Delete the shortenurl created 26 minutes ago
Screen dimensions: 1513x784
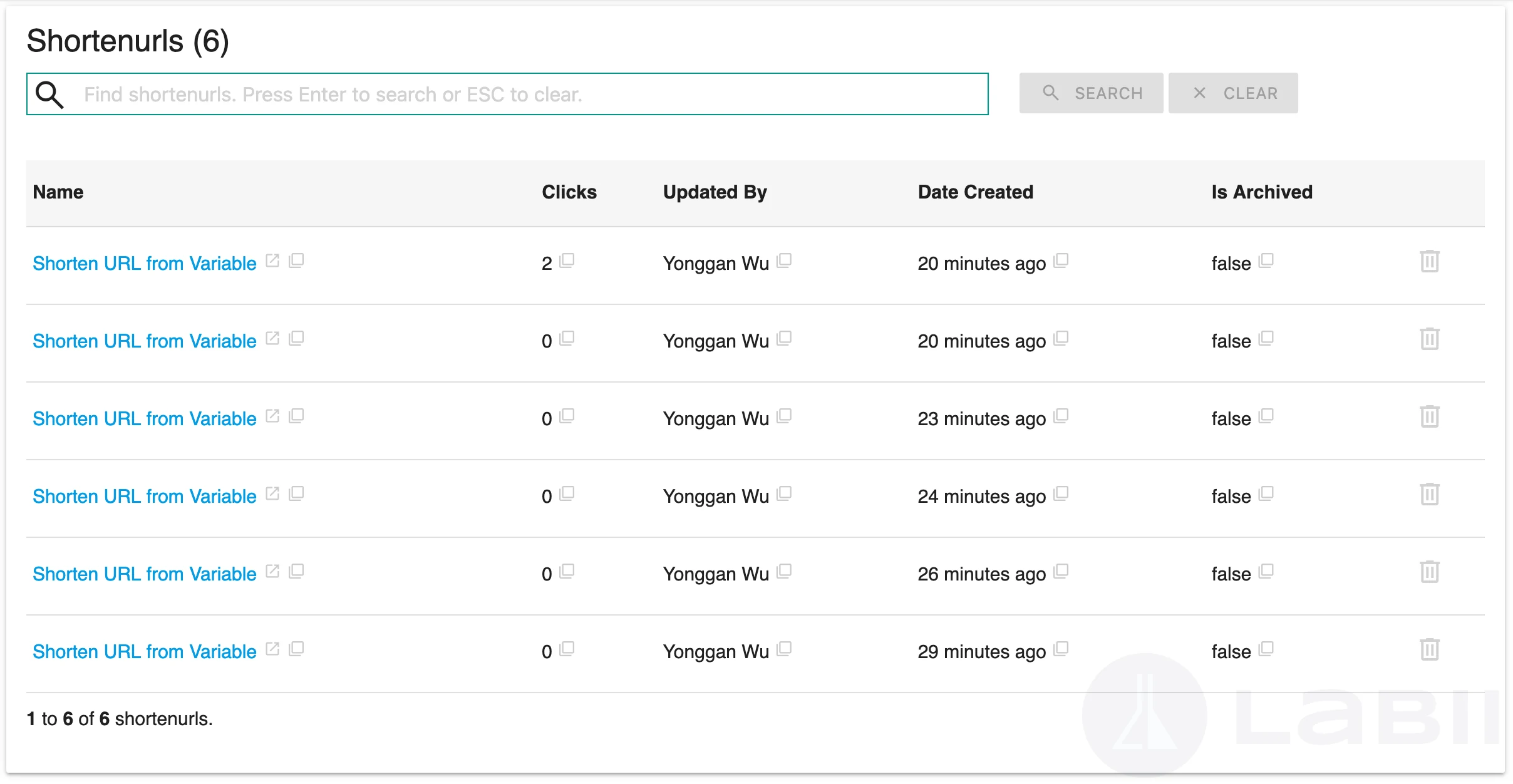(x=1429, y=572)
